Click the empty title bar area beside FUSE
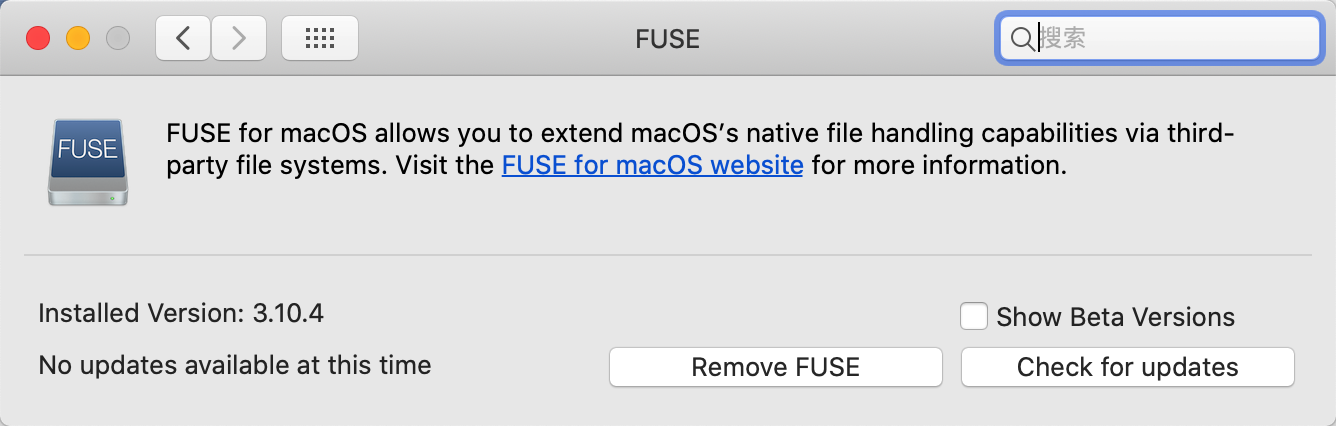Viewport: 1336px width, 426px height. [850, 39]
